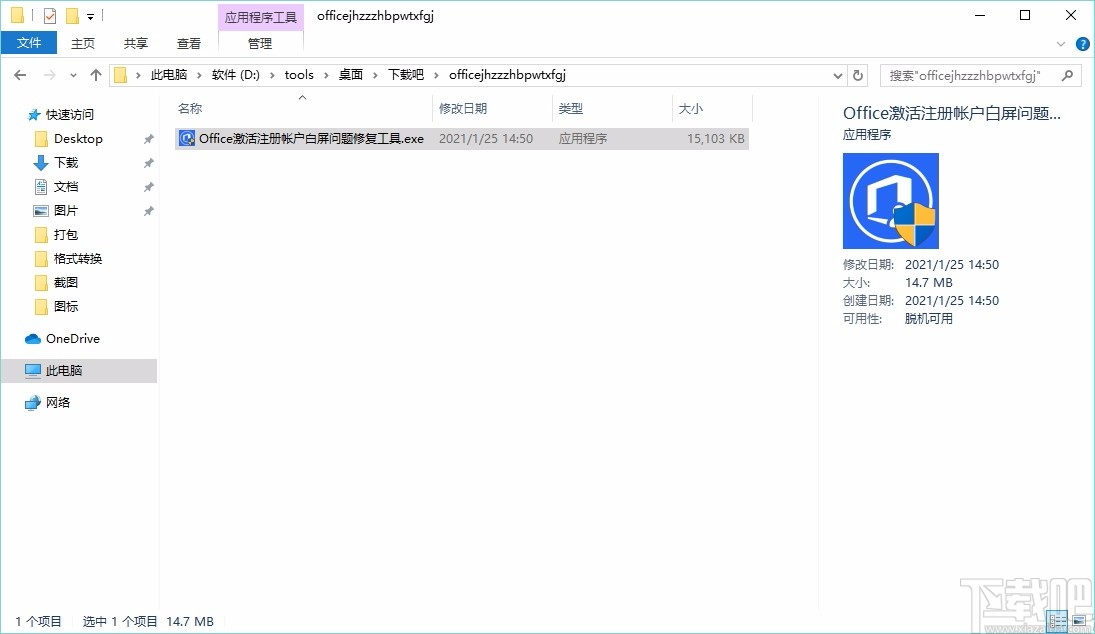Image resolution: width=1095 pixels, height=634 pixels.
Task: Click the Properties icon in Quick Access Toolbar
Action: (x=48, y=15)
